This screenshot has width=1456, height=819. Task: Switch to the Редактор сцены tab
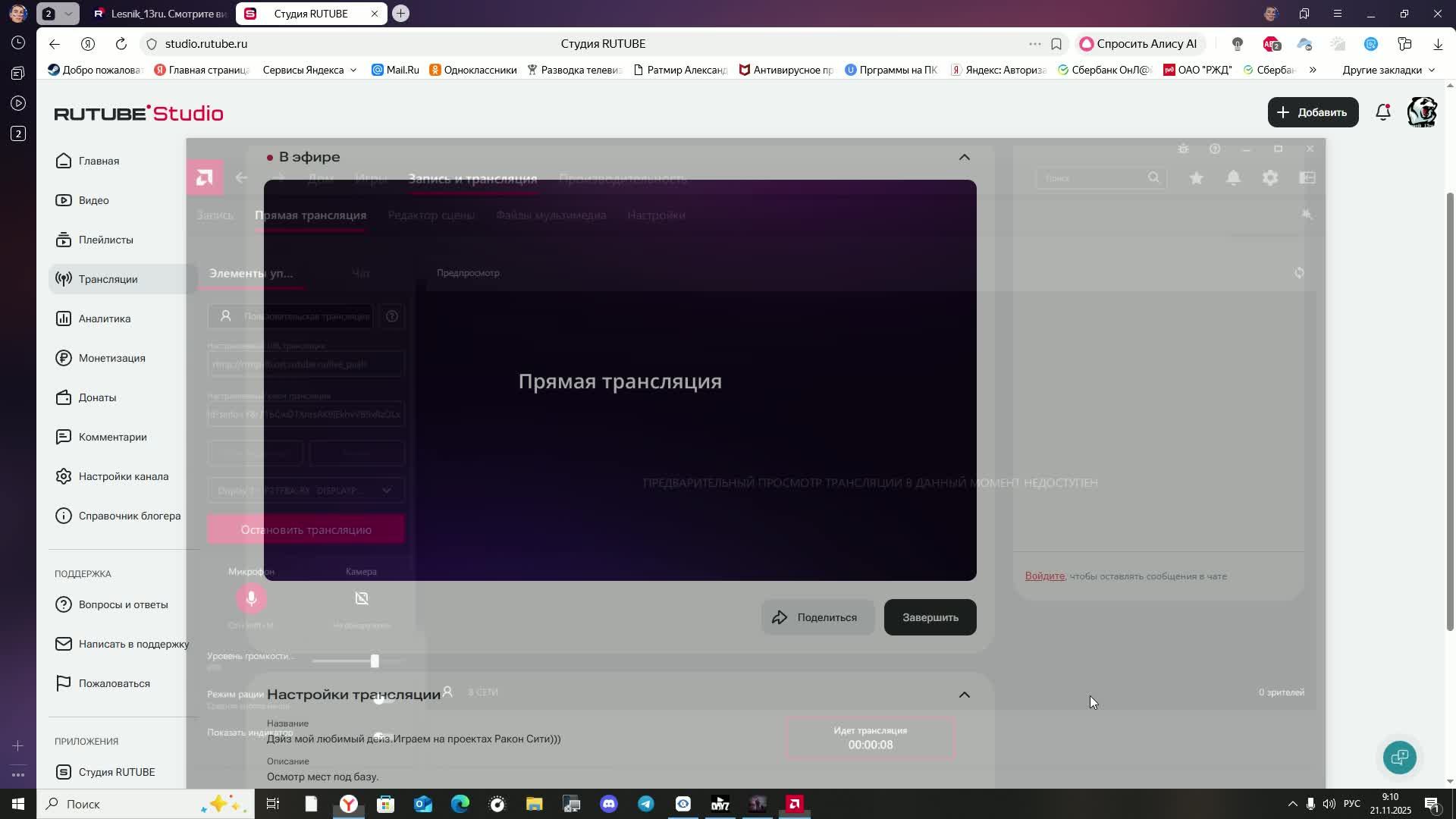pyautogui.click(x=431, y=215)
